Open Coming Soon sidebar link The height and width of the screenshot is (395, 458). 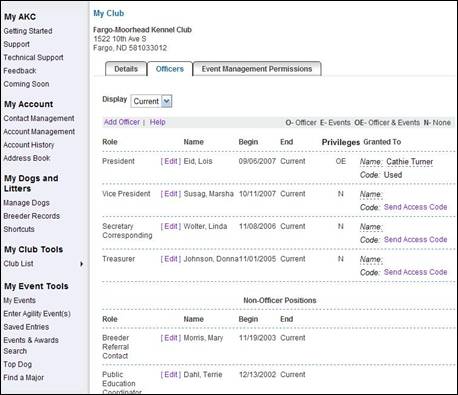(26, 84)
